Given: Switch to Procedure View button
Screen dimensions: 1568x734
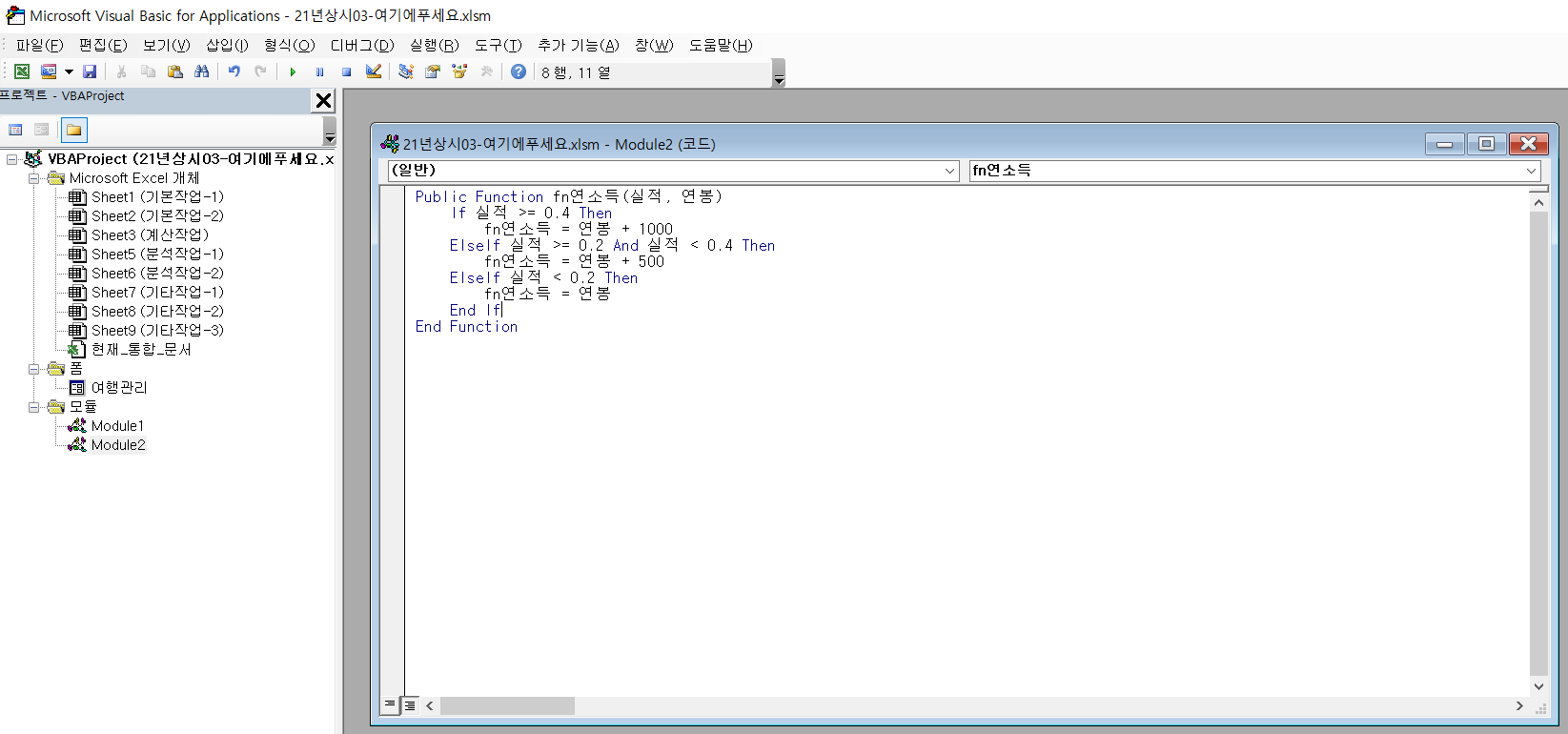Looking at the screenshot, I should click(390, 705).
